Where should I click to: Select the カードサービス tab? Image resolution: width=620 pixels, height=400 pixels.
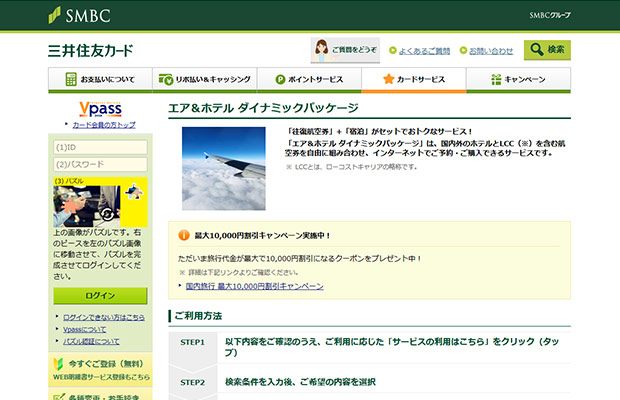click(413, 80)
